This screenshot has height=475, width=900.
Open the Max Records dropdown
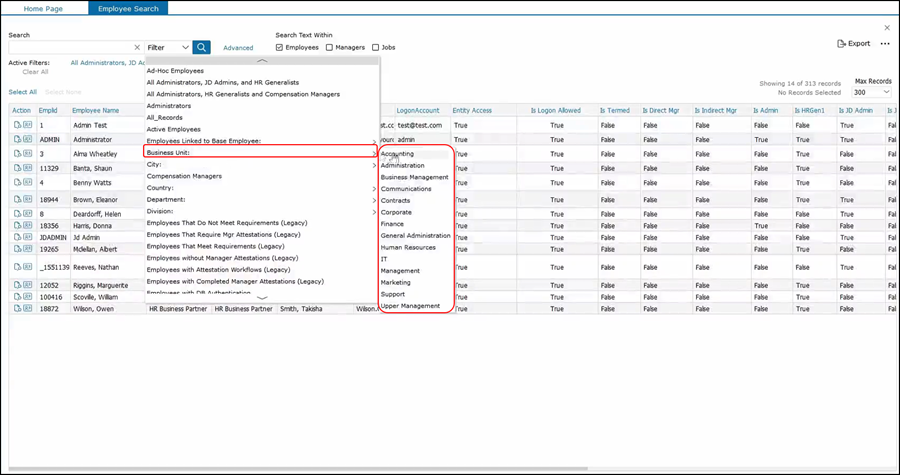point(872,92)
